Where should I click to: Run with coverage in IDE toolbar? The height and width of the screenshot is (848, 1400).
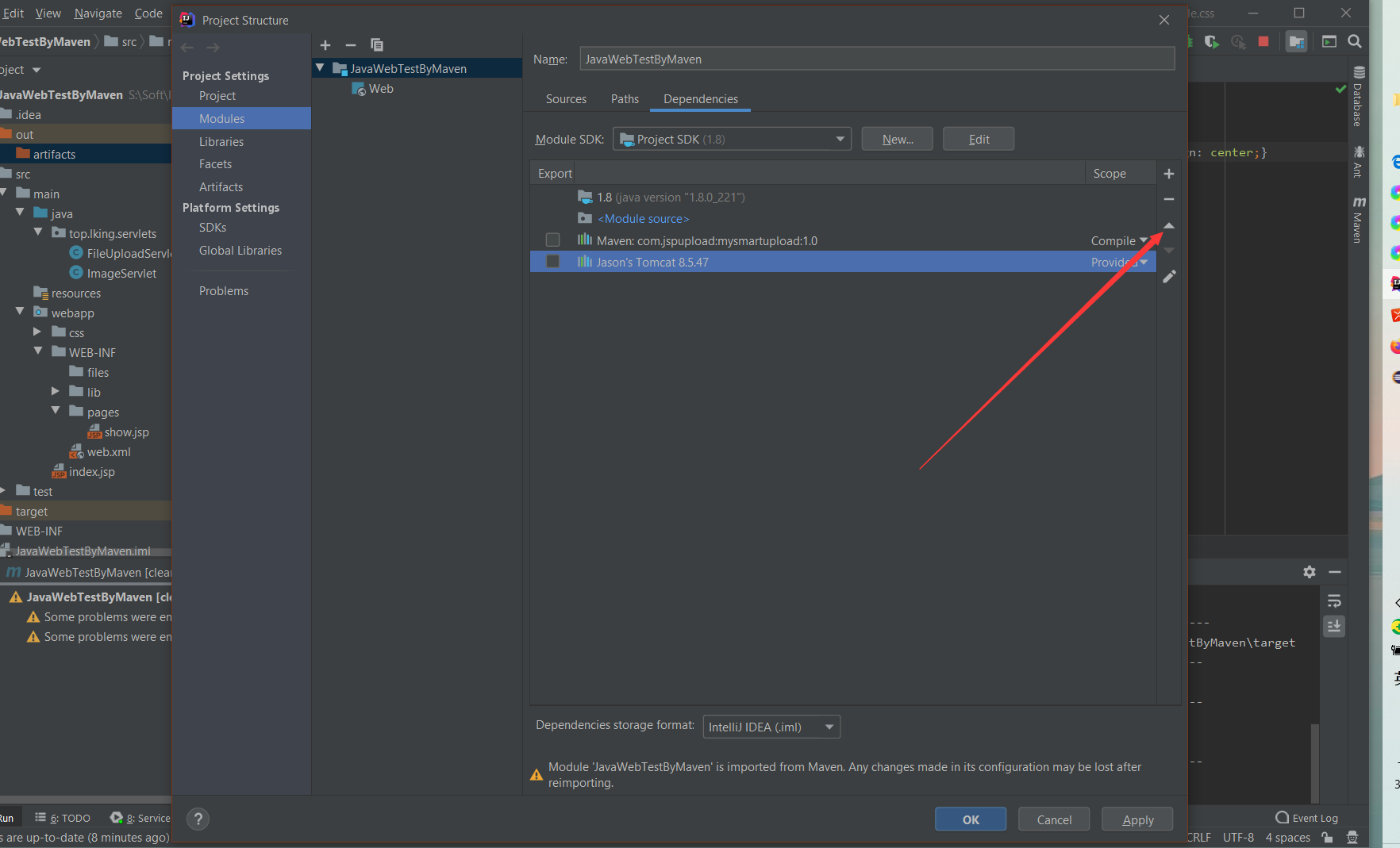tap(1211, 41)
